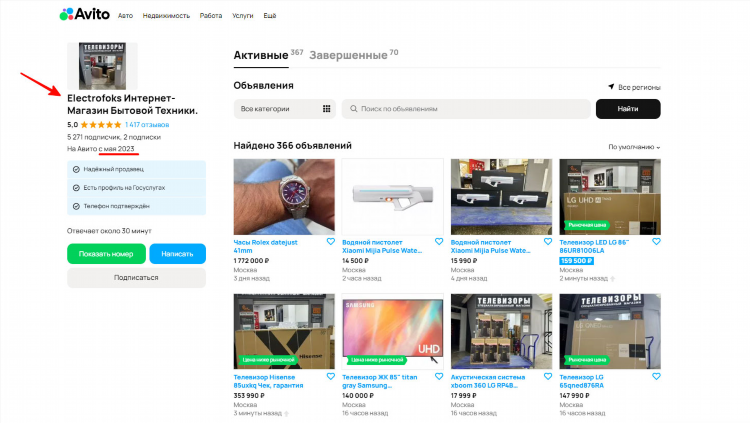Click Найдено 366 объявлений heading

[x=293, y=145]
